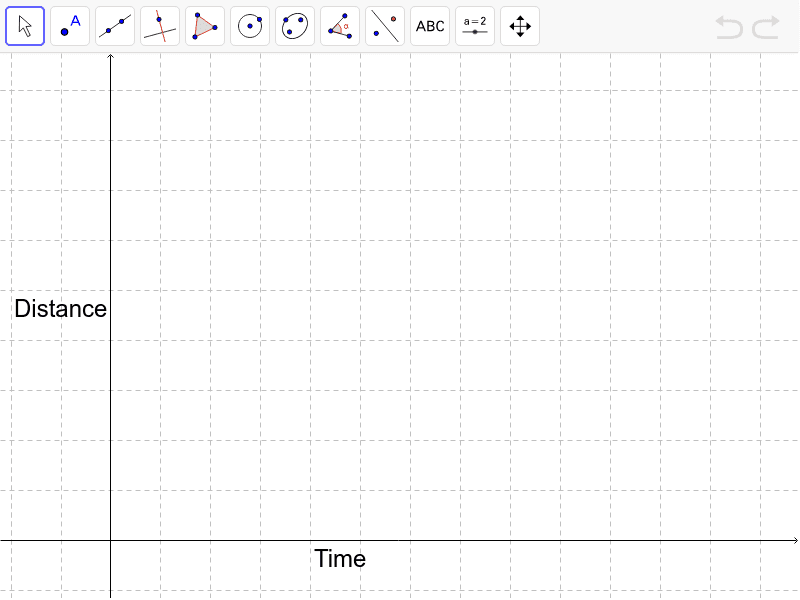Choose the ABC text tool
800x600 pixels.
point(430,26)
